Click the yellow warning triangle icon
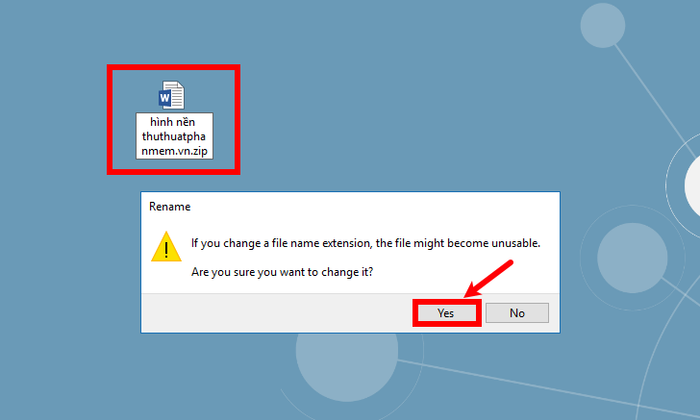The height and width of the screenshot is (420, 700). click(166, 247)
